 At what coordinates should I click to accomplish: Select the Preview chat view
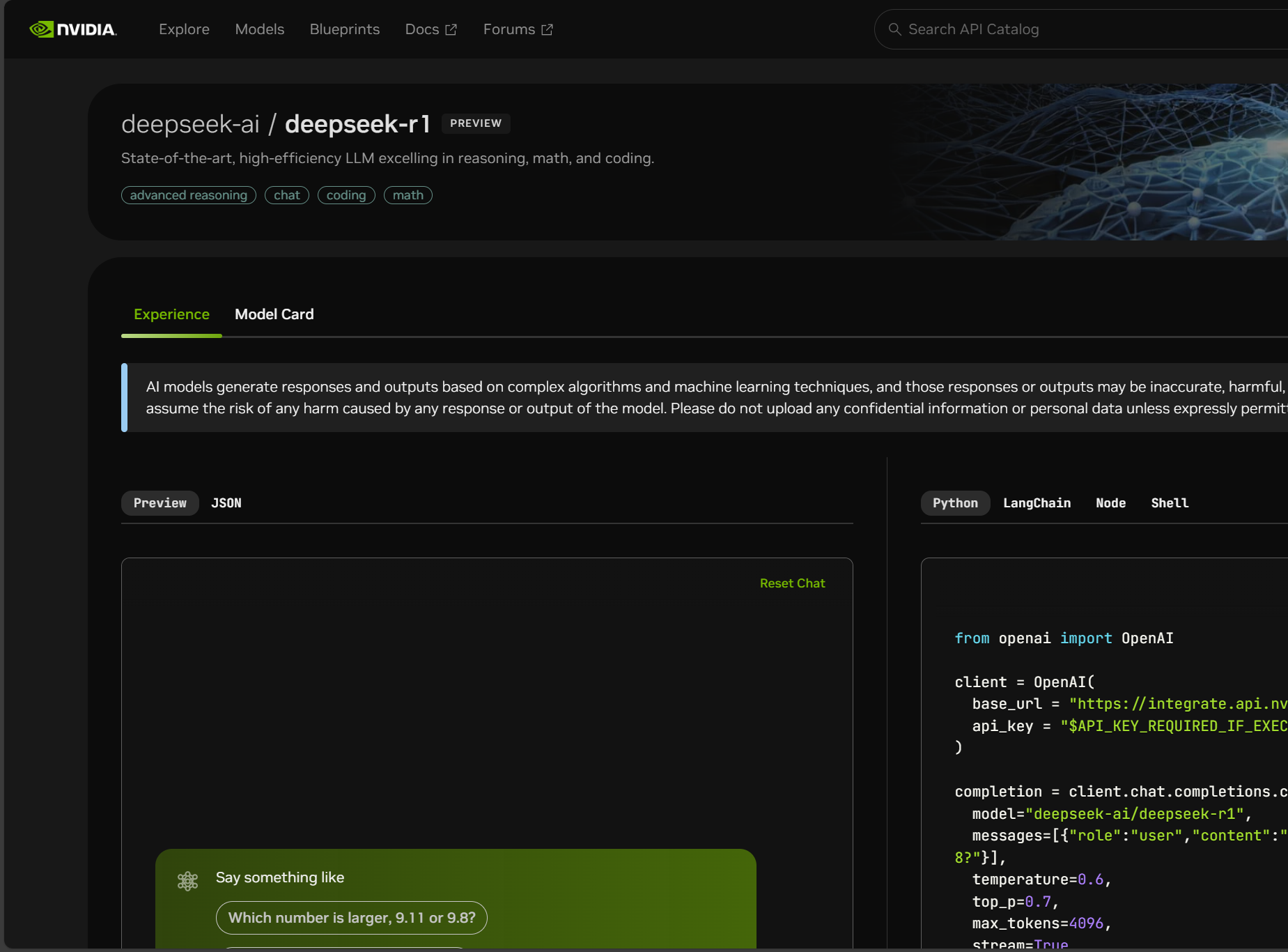pyautogui.click(x=160, y=502)
